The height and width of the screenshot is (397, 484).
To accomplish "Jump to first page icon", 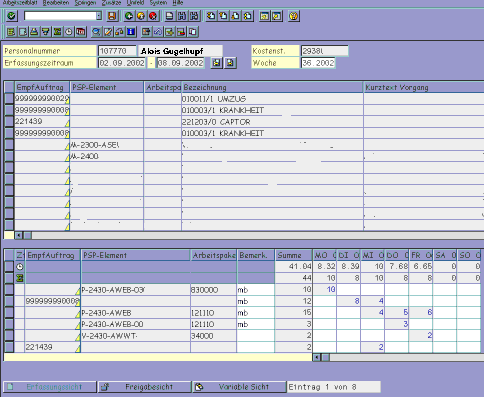I will point(211,16).
